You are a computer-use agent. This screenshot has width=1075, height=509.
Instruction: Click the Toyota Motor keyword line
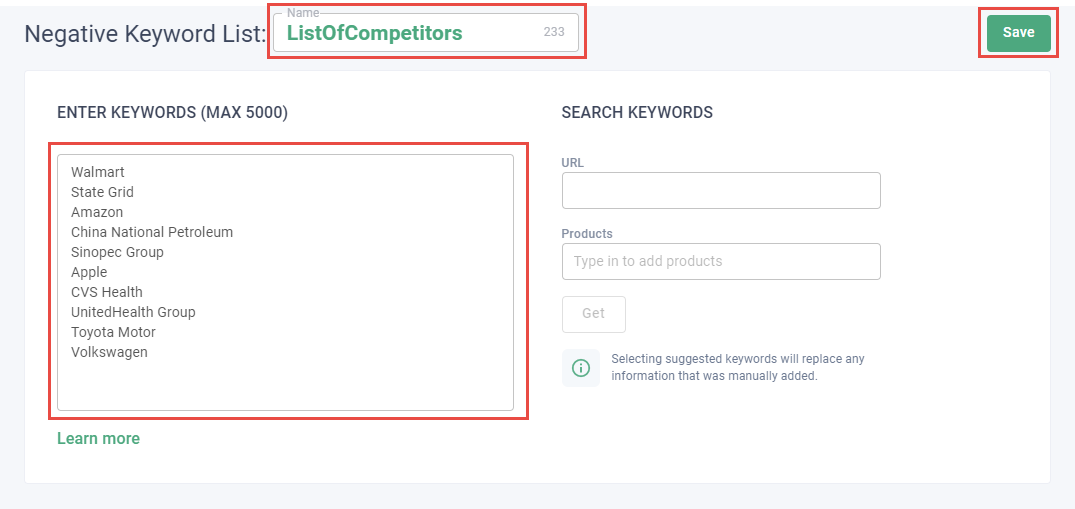(113, 332)
